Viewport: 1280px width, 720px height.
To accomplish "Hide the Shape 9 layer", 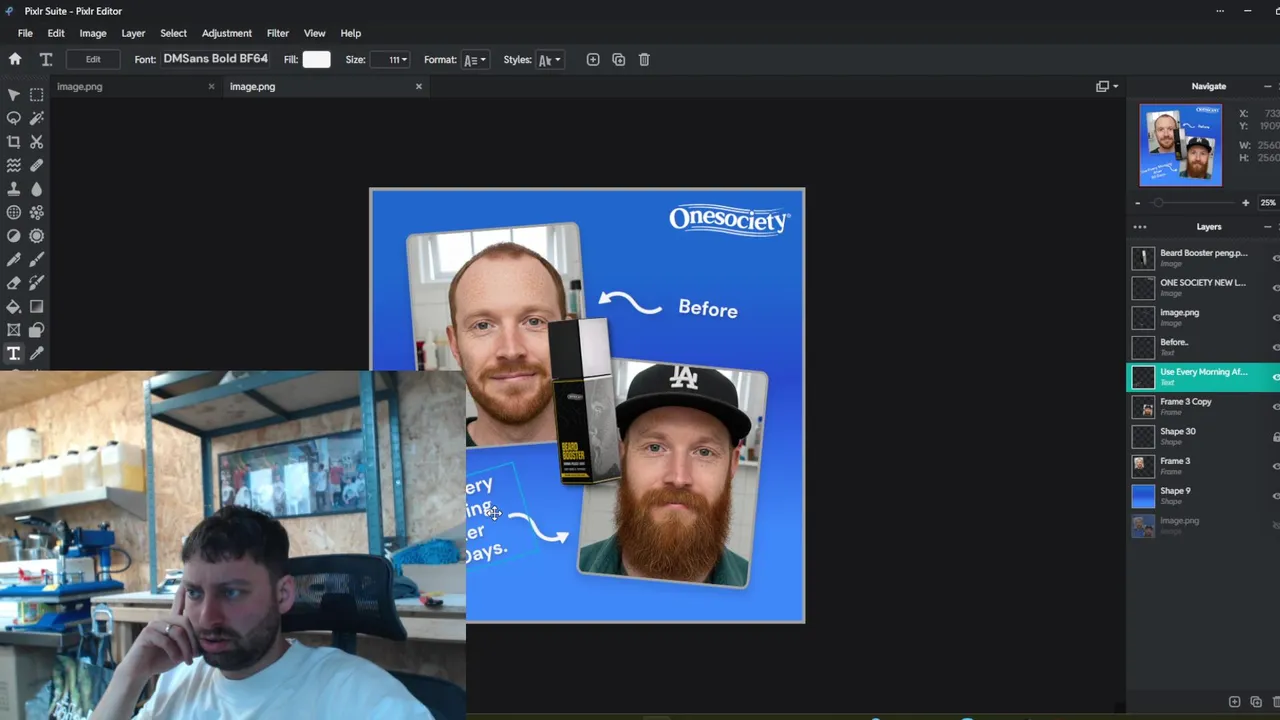I will [x=1275, y=496].
